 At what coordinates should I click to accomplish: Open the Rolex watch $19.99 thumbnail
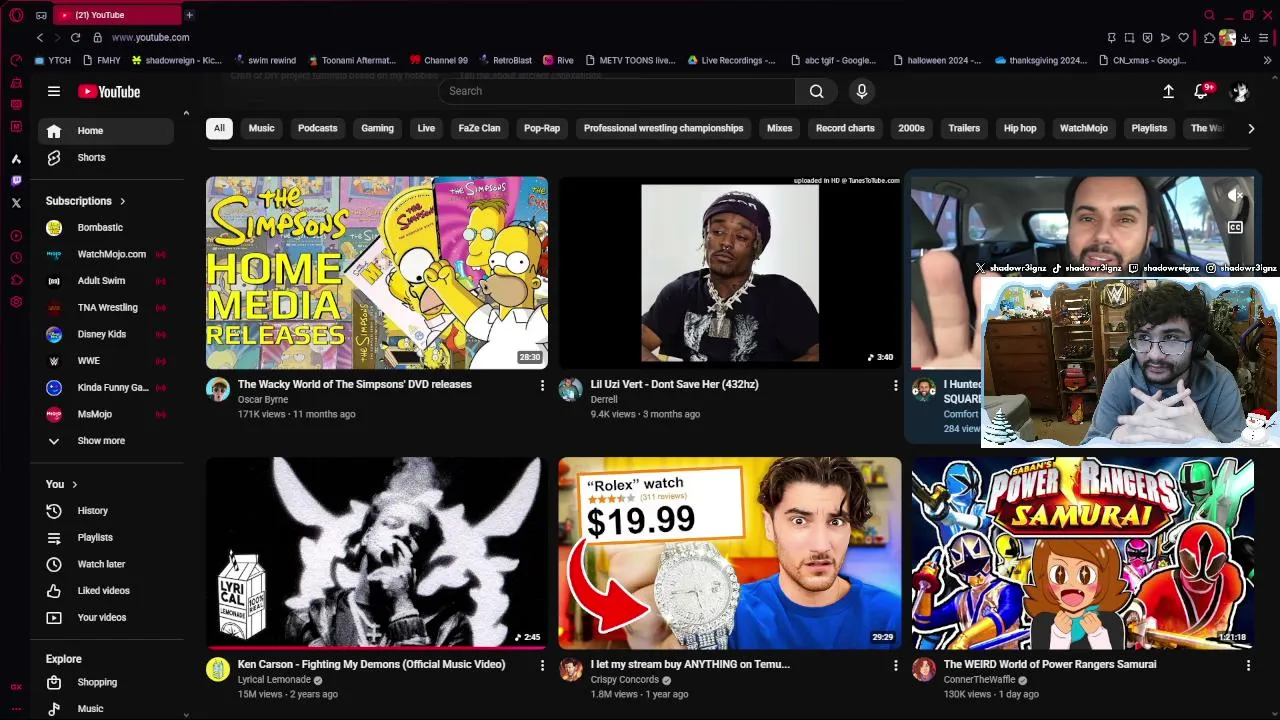coord(730,553)
